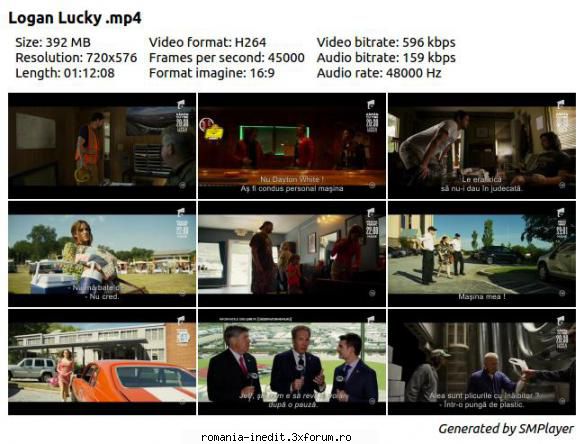Click 'Audio rate: 48000 Hz' text

point(379,73)
